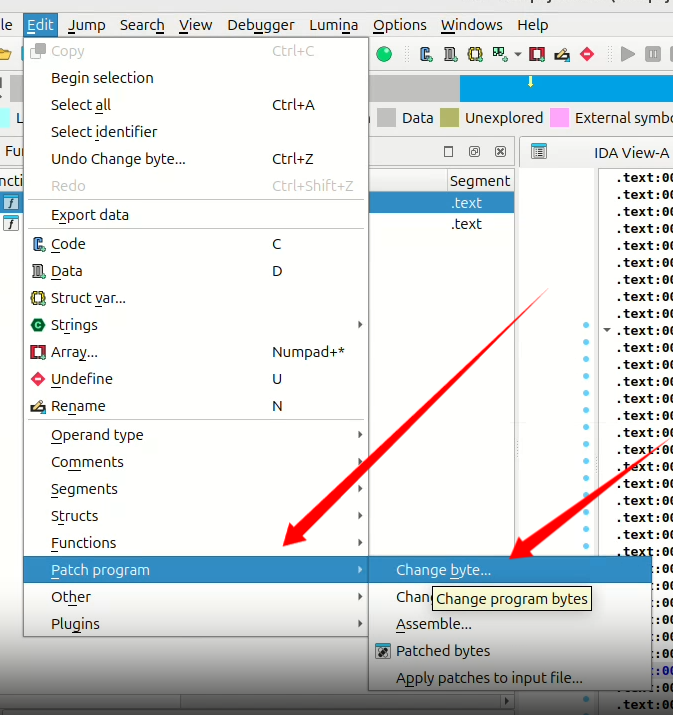Open the Jump menu
The height and width of the screenshot is (715, 673).
[x=87, y=25]
